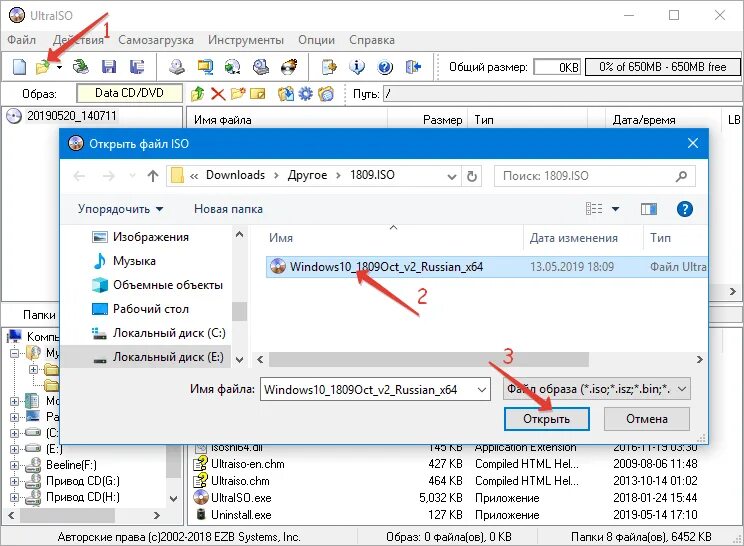The width and height of the screenshot is (744, 546).
Task: Click the dialog's horizontal scrollbar
Action: click(x=429, y=360)
